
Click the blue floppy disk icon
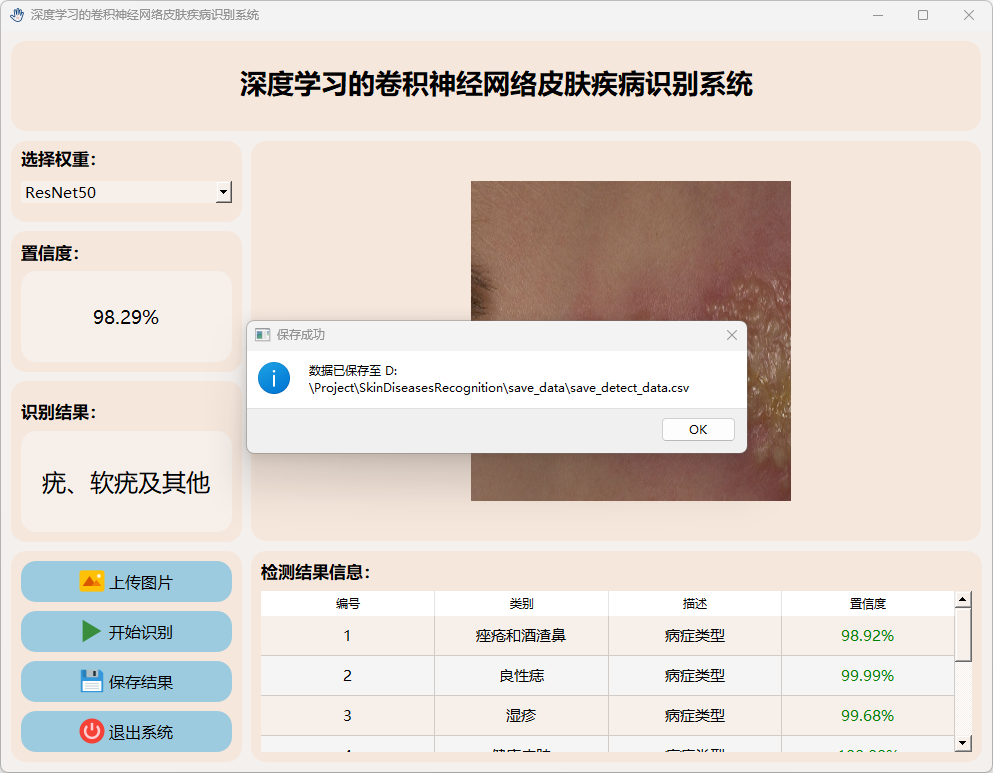[92, 681]
